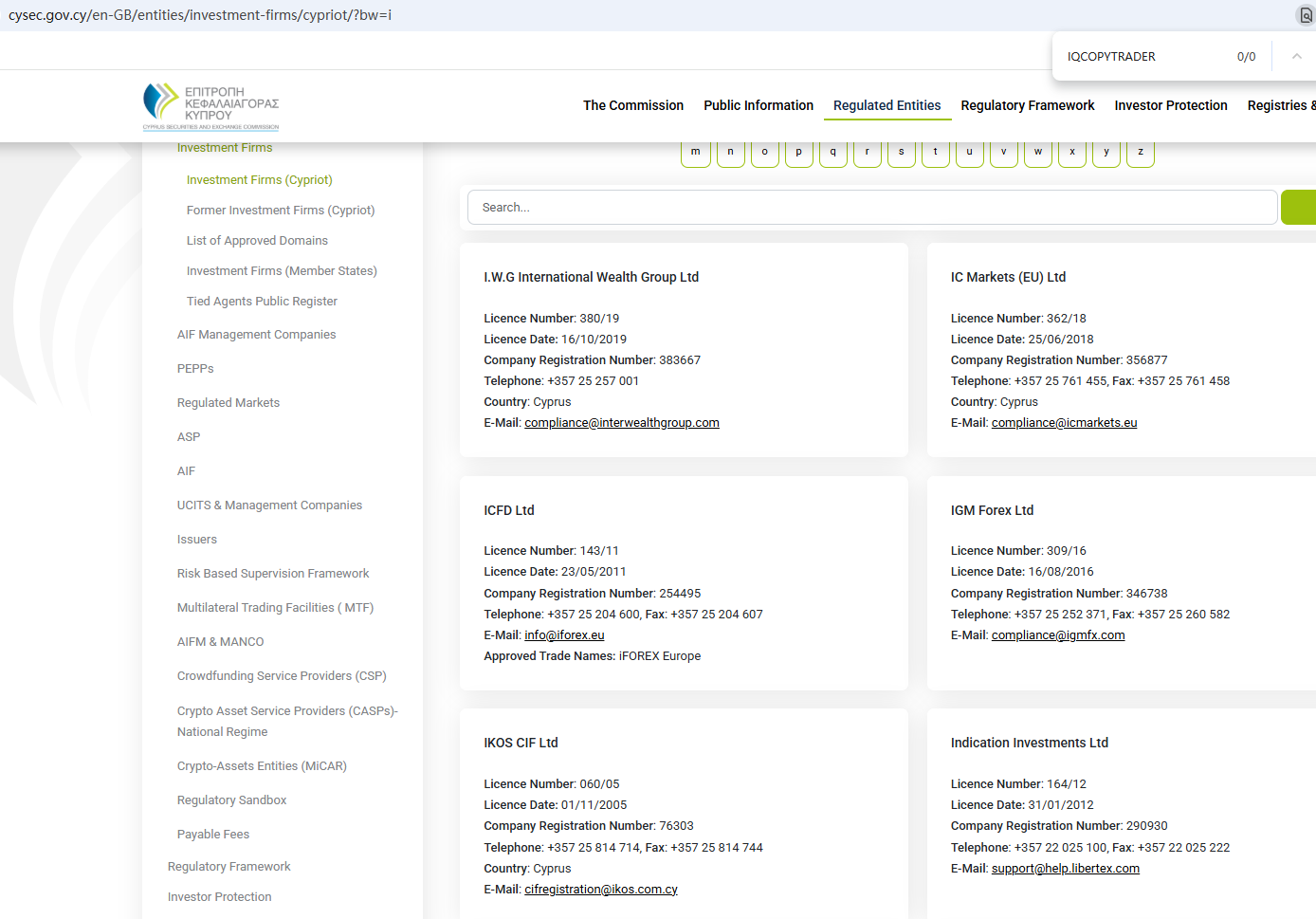Filter firms by letter 'z'
Screen dimensions: 1316x919
1140,152
